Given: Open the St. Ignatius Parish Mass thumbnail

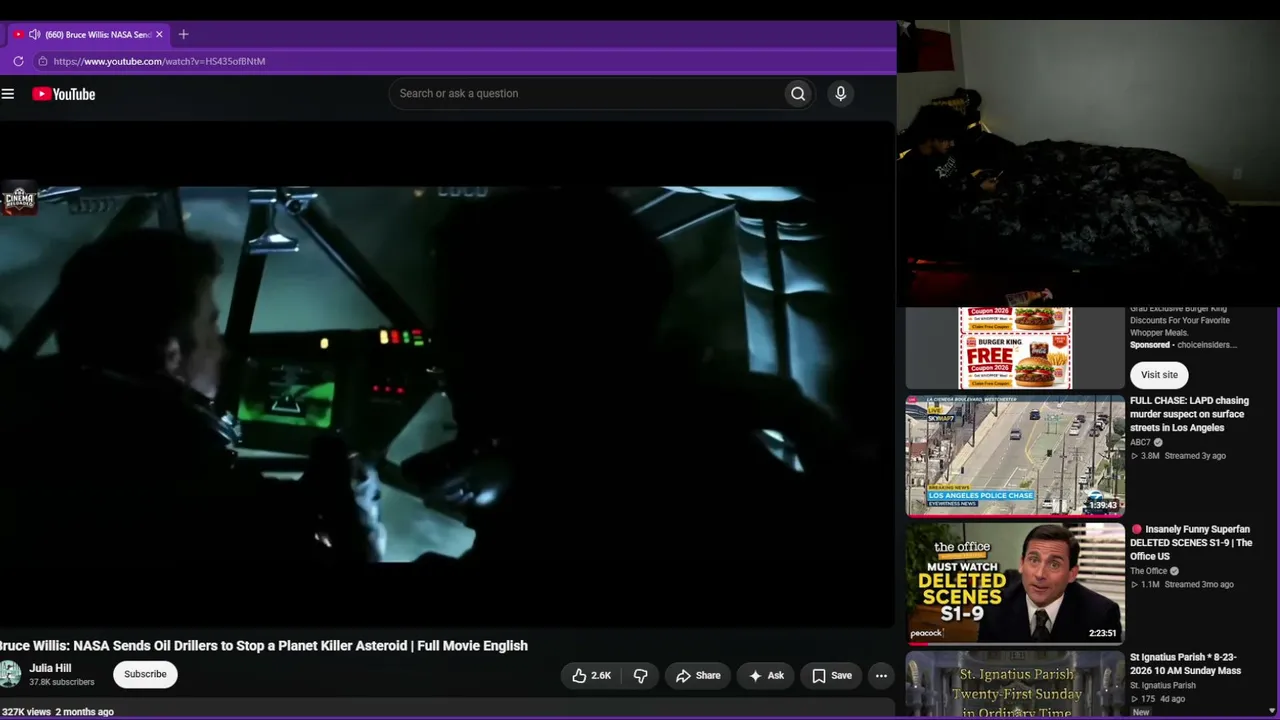Looking at the screenshot, I should (1015, 684).
